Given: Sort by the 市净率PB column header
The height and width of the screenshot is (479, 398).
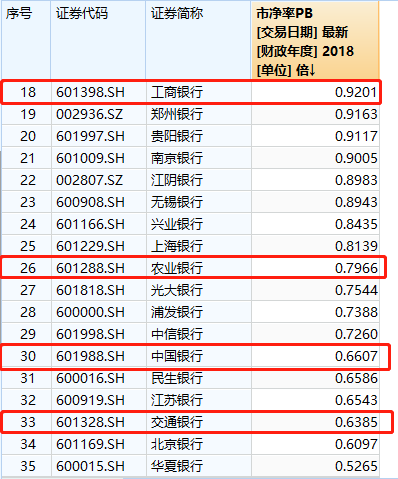Looking at the screenshot, I should (x=315, y=40).
